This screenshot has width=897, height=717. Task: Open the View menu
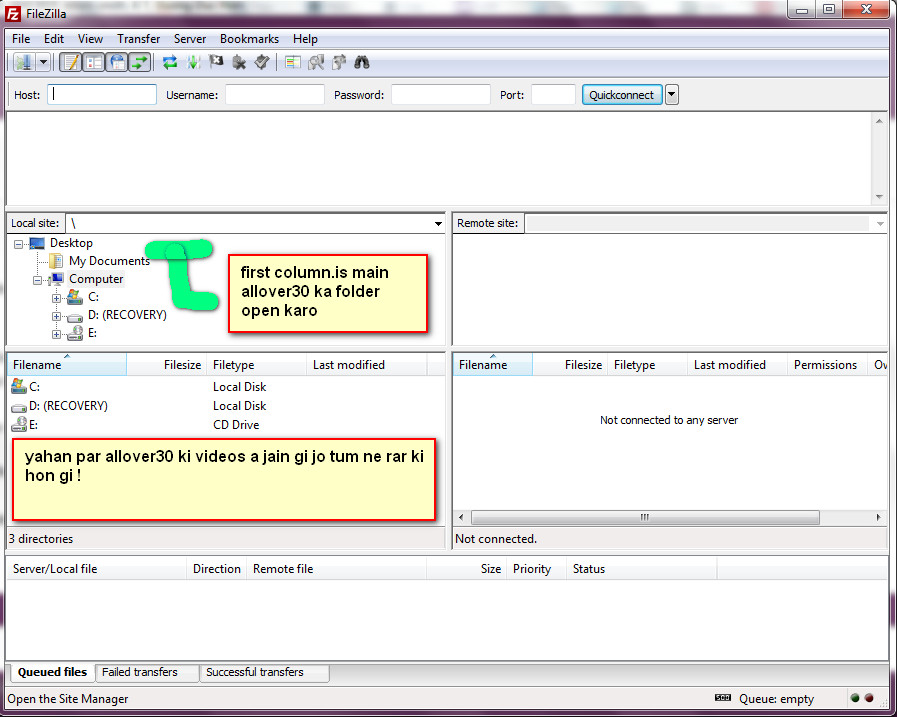click(90, 39)
